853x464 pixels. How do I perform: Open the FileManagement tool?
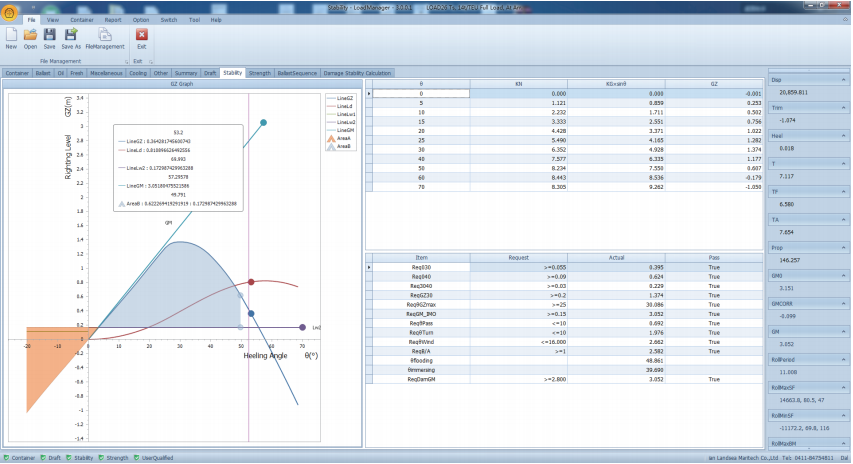coord(105,35)
